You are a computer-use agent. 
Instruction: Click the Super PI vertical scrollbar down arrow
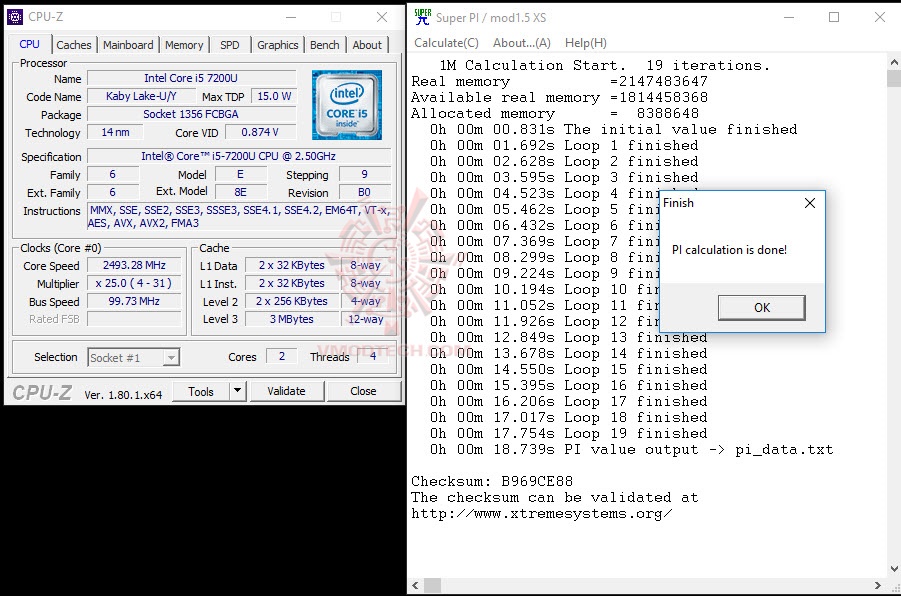coord(894,569)
